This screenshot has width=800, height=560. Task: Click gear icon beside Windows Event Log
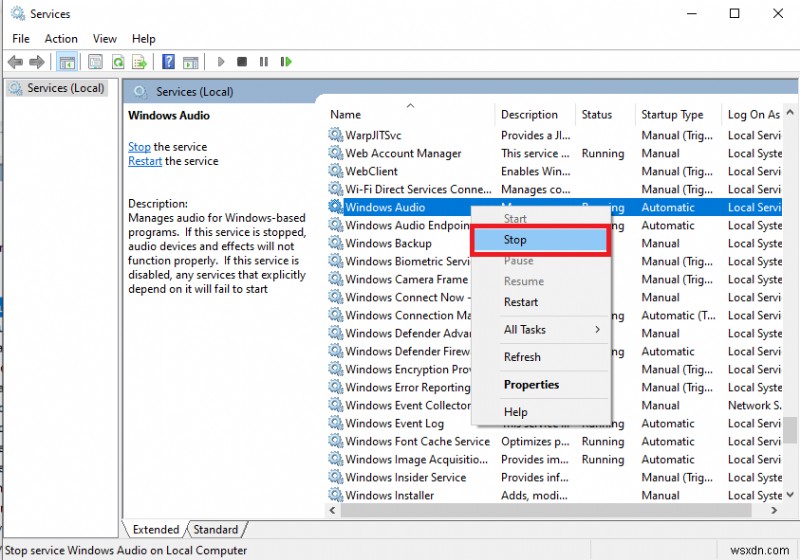[335, 422]
